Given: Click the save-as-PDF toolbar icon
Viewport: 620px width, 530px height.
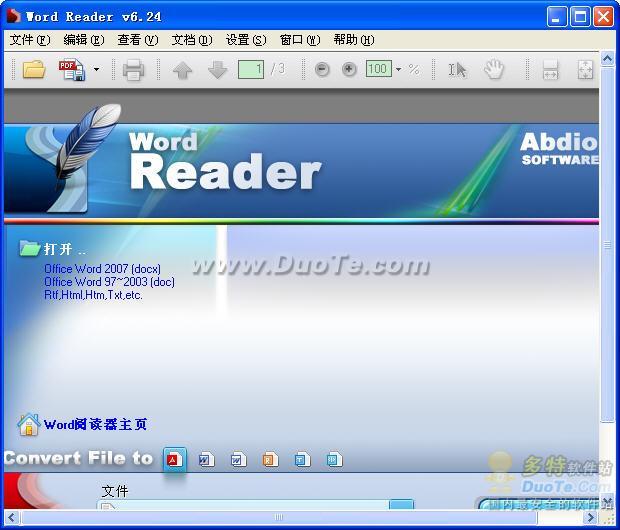Looking at the screenshot, I should click(x=72, y=70).
